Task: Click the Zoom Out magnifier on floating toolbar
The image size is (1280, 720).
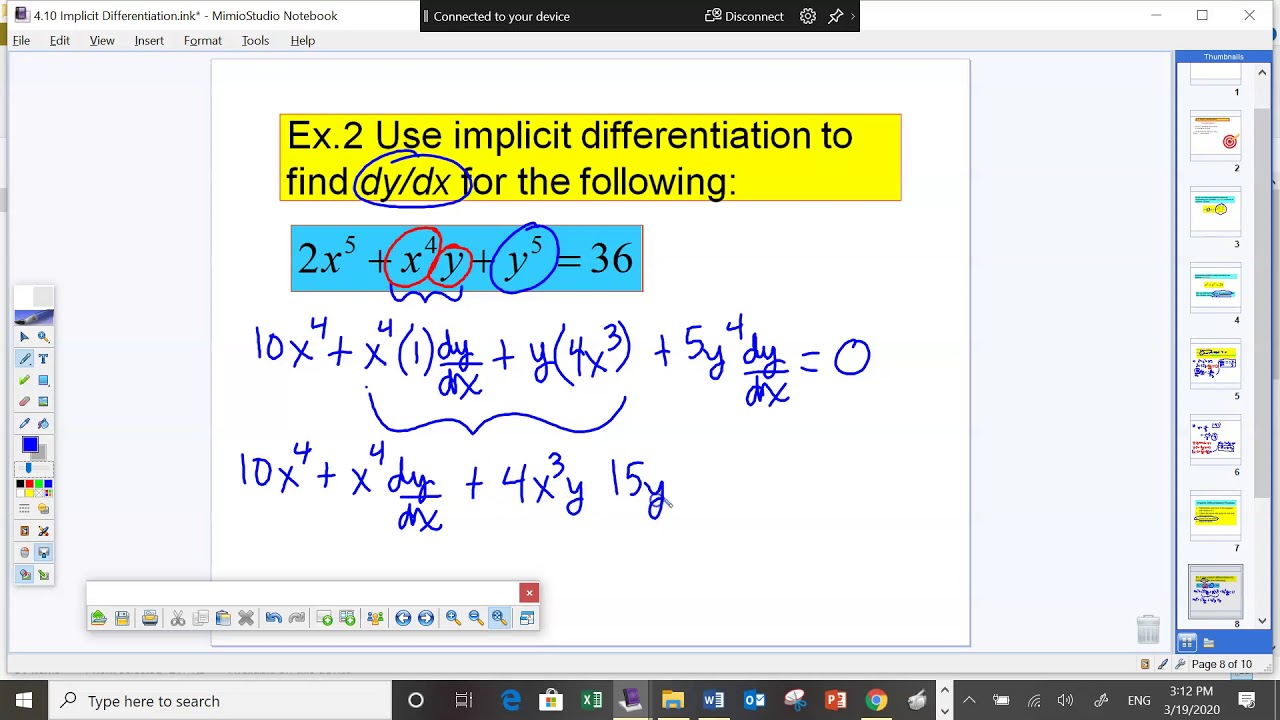Action: click(x=476, y=618)
